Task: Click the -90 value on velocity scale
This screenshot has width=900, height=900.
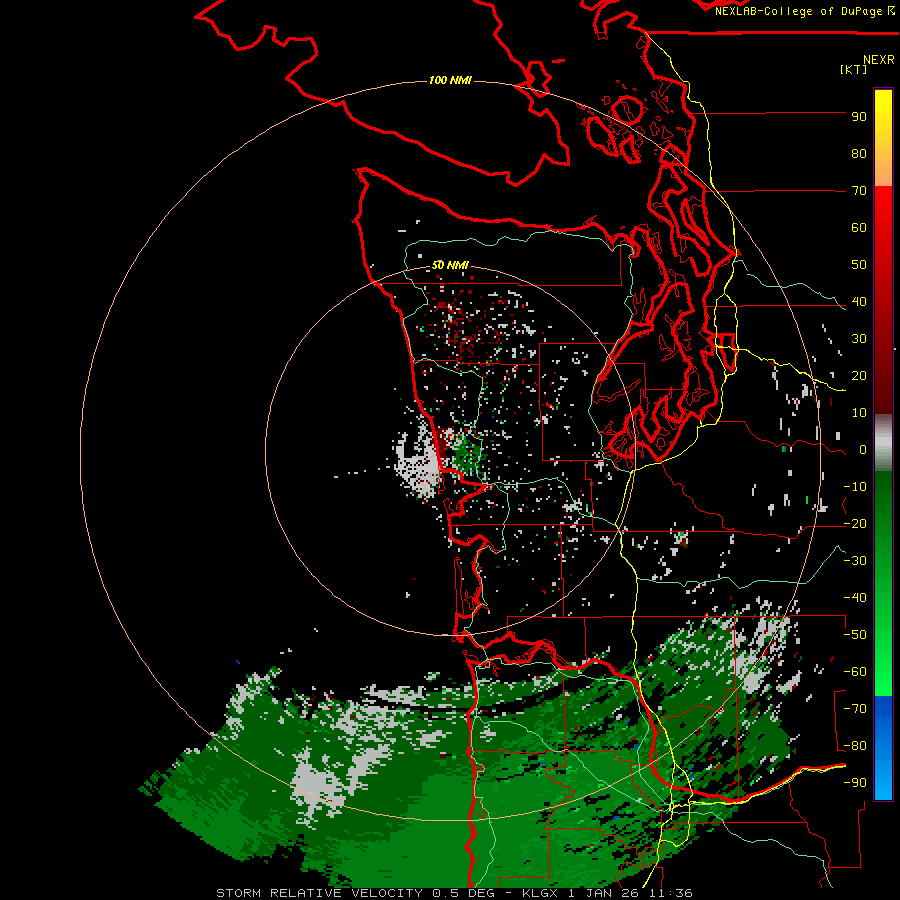Action: tap(855, 783)
